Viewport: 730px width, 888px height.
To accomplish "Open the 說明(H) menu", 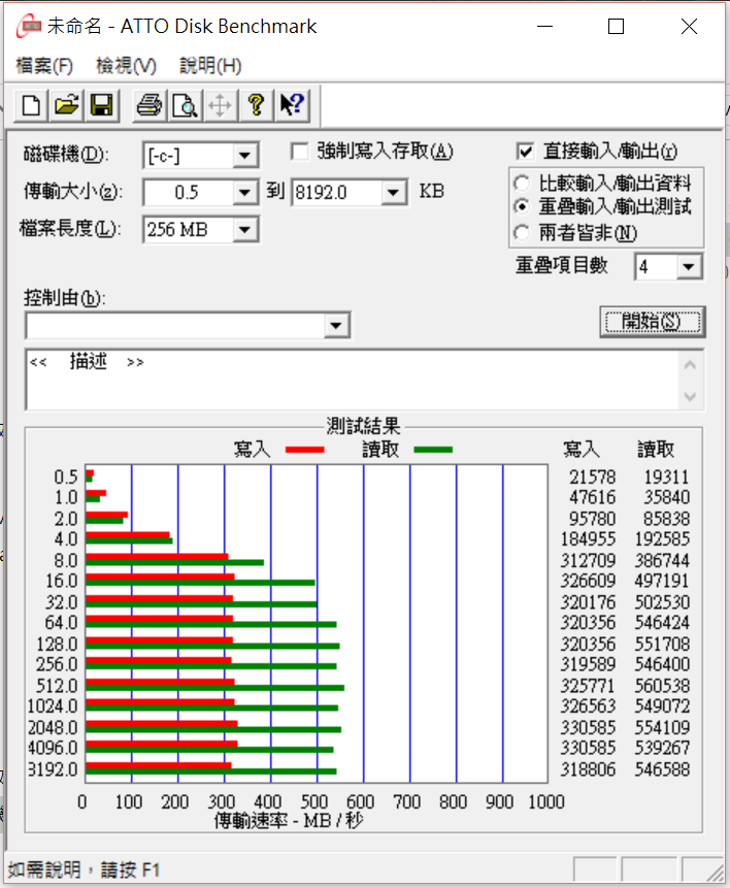I will tap(211, 66).
